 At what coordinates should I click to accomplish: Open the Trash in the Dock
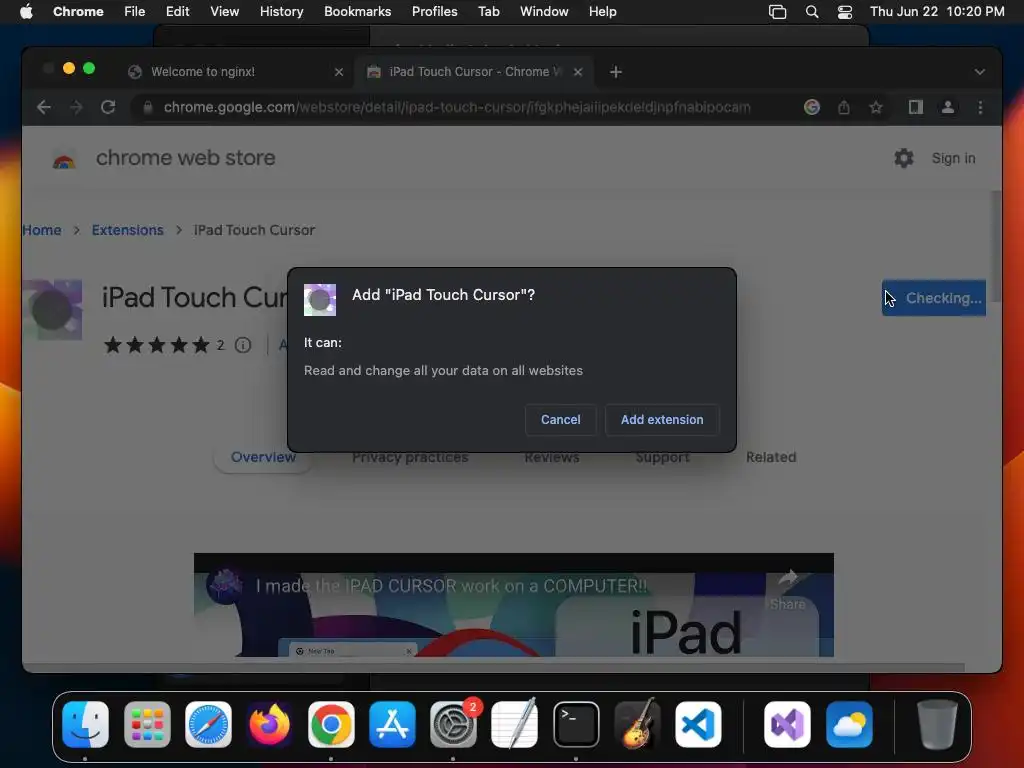(x=937, y=725)
